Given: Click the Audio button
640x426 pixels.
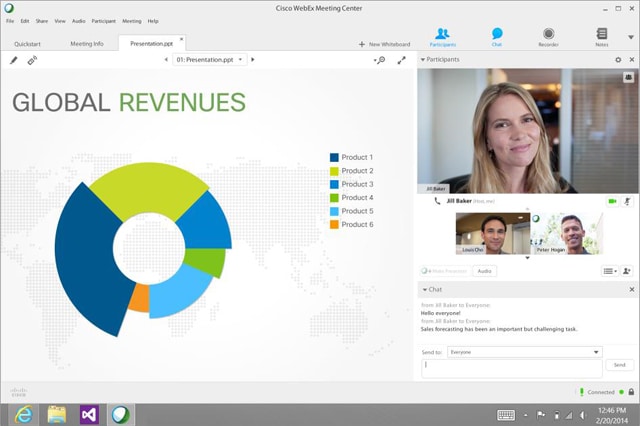Looking at the screenshot, I should pos(484,271).
